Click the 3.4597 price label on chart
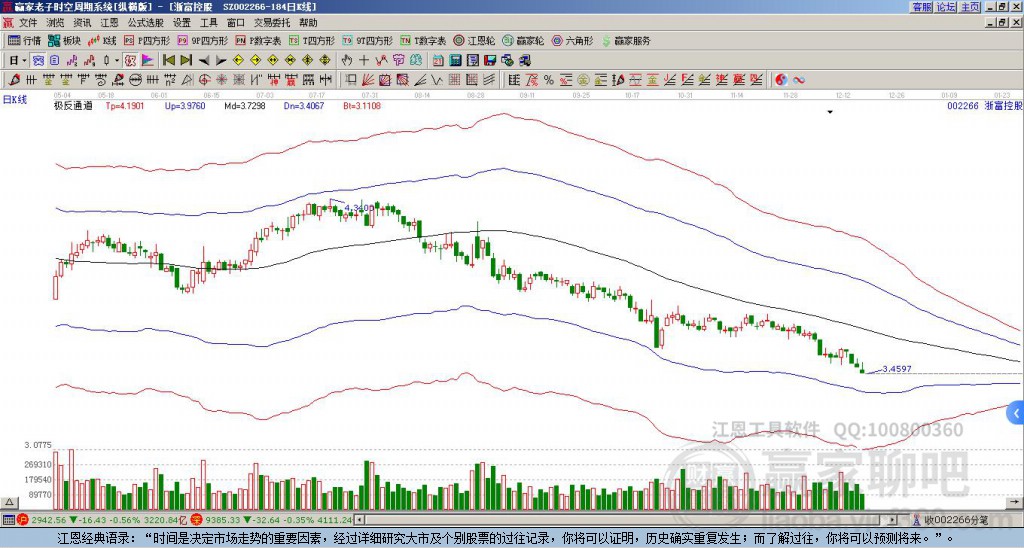Screen dimensions: 1024x548 pyautogui.click(x=897, y=369)
